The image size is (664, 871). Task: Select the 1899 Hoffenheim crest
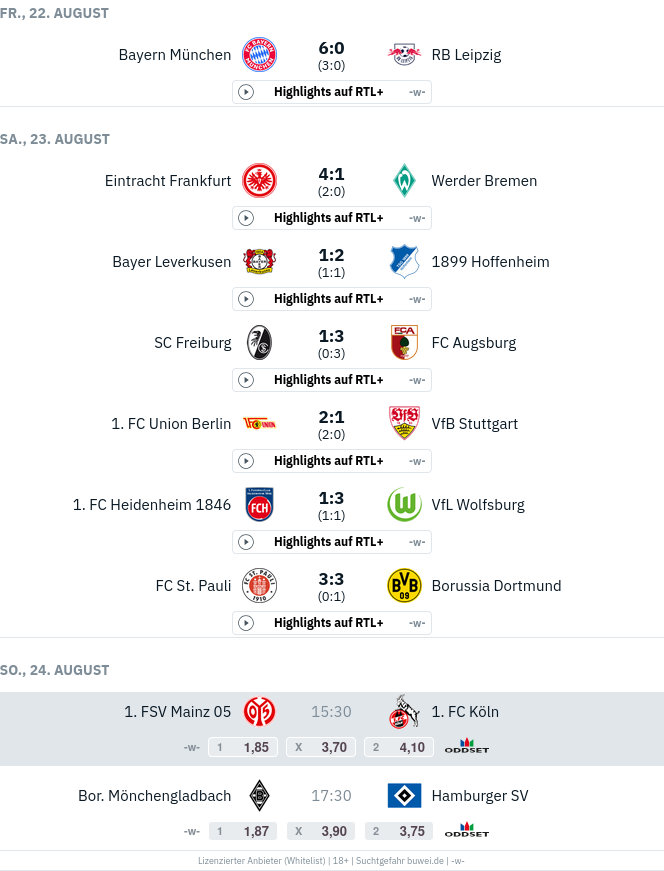pyautogui.click(x=404, y=262)
